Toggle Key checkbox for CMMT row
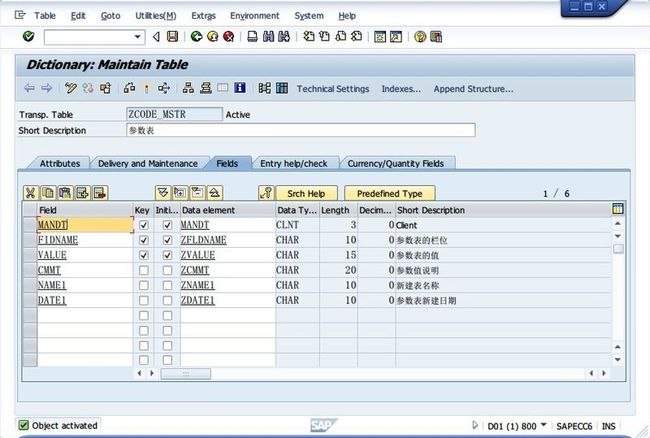The height and width of the screenshot is (438, 650). tap(143, 270)
